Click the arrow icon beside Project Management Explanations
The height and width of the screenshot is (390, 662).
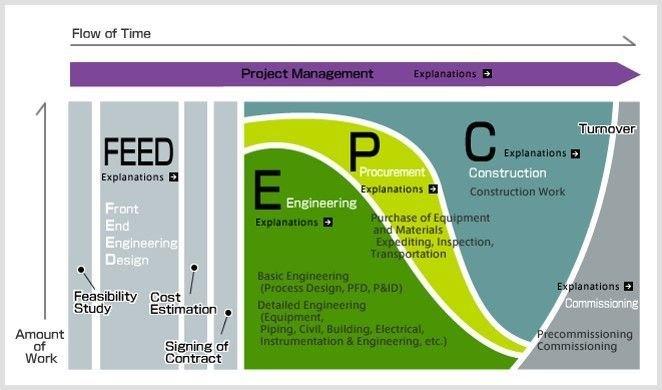[487, 73]
